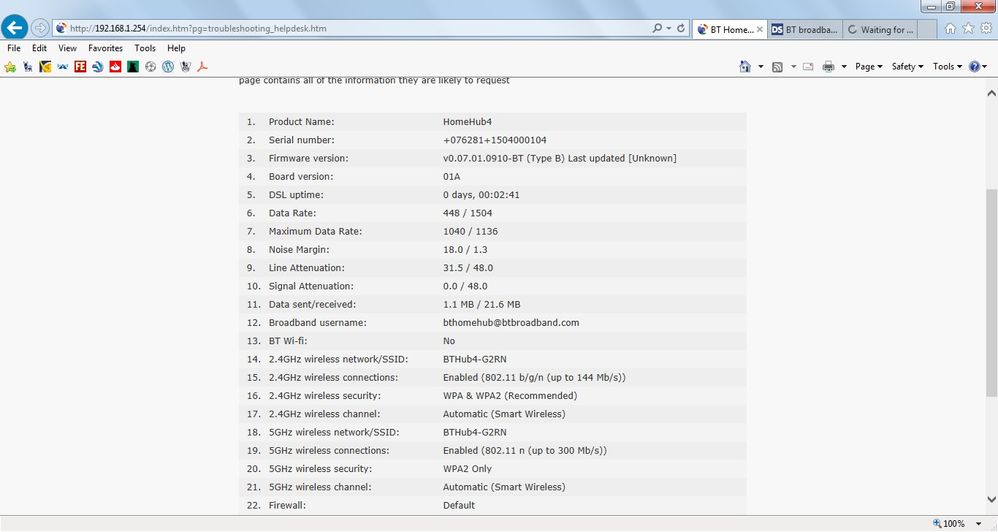Close the BT Home... tab
The width and height of the screenshot is (998, 532).
(x=759, y=29)
